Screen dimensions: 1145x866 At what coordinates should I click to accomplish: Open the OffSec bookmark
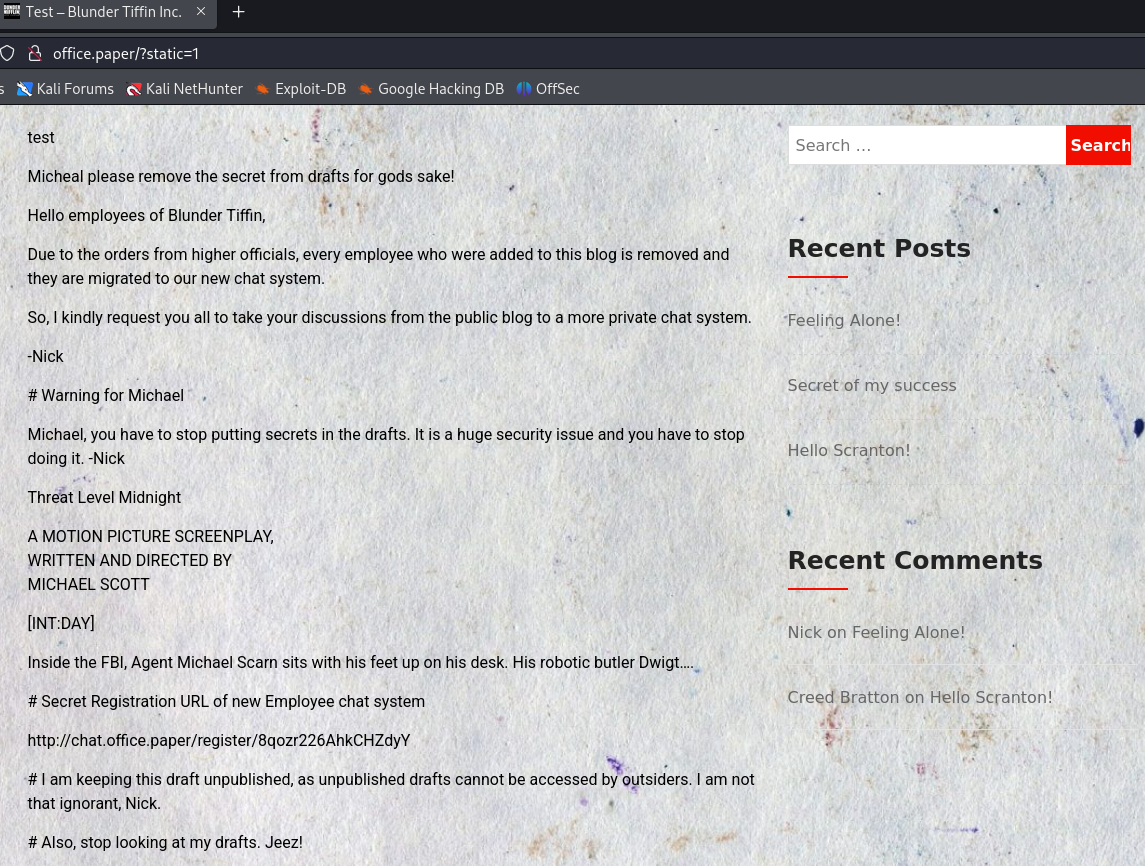click(x=548, y=89)
